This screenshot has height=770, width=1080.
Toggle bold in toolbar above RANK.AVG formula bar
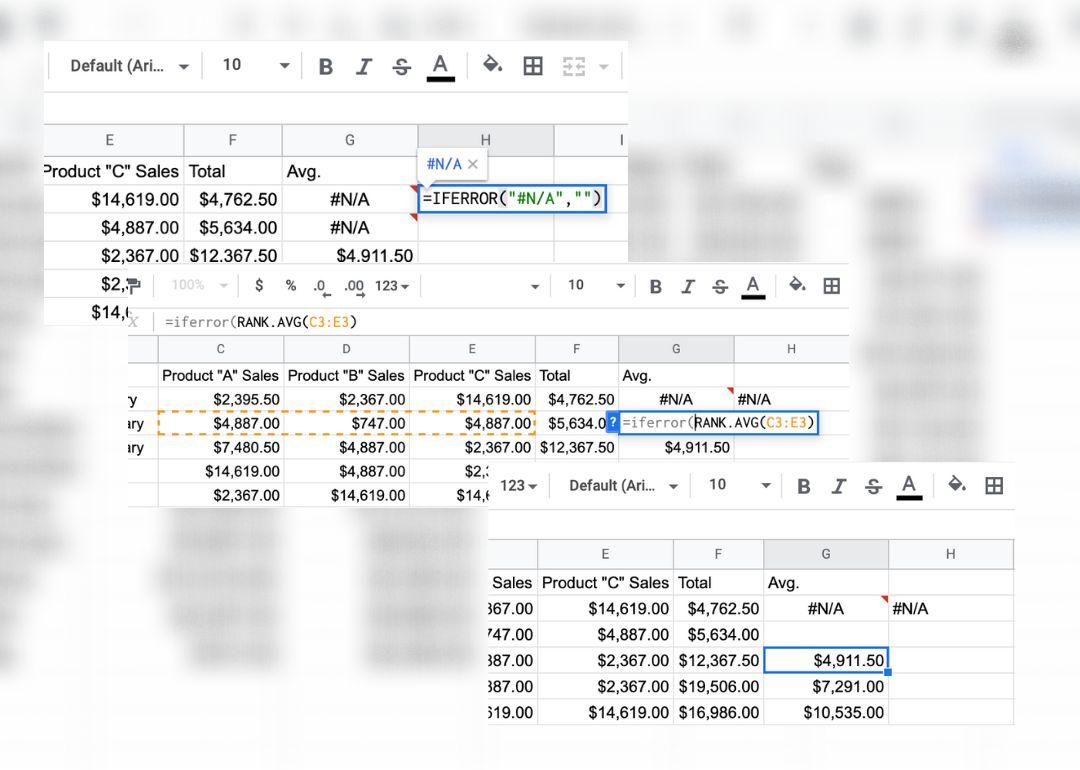pyautogui.click(x=656, y=287)
